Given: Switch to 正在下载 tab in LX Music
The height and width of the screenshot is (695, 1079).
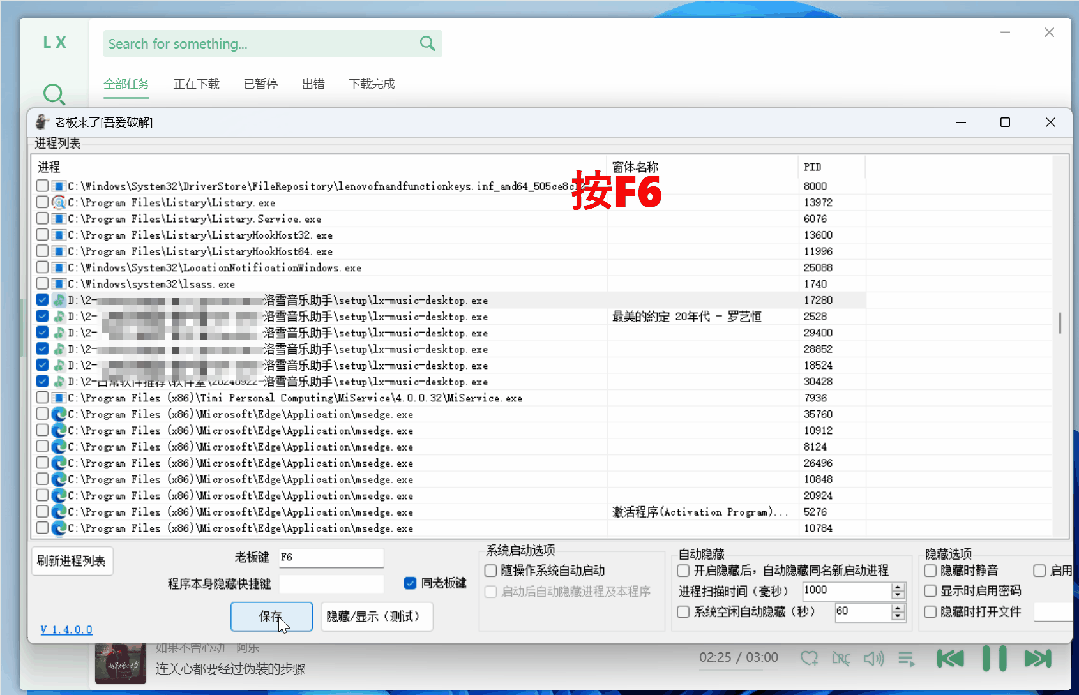Looking at the screenshot, I should click(196, 84).
